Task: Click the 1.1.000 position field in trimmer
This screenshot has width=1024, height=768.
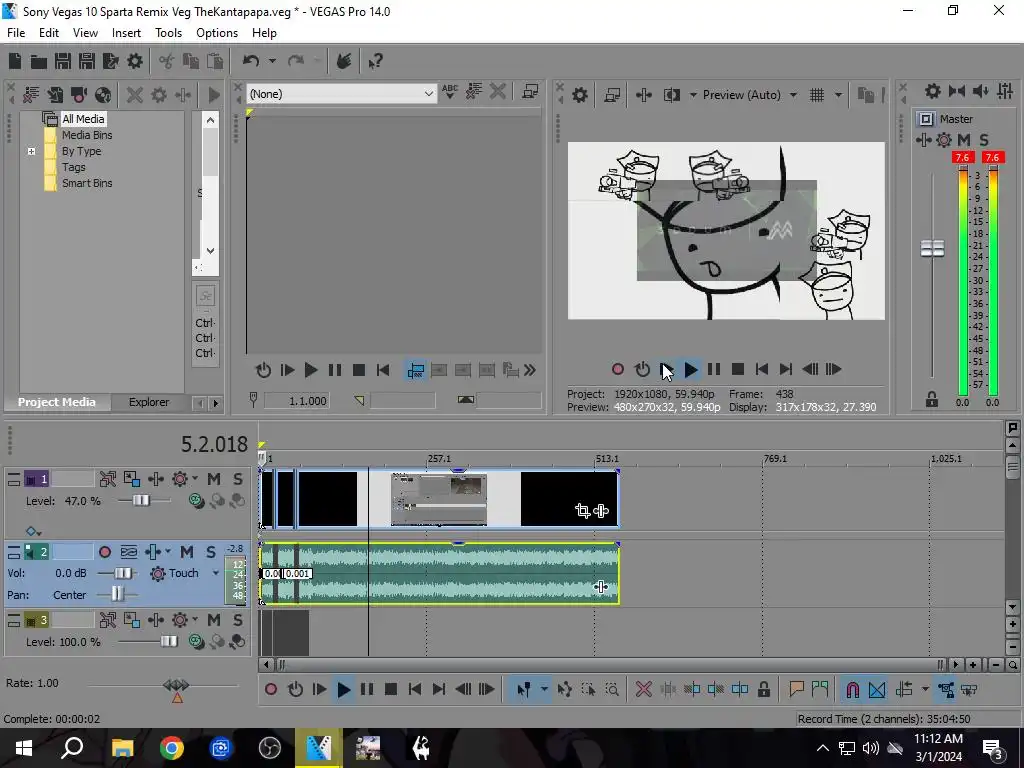Action: click(x=296, y=401)
